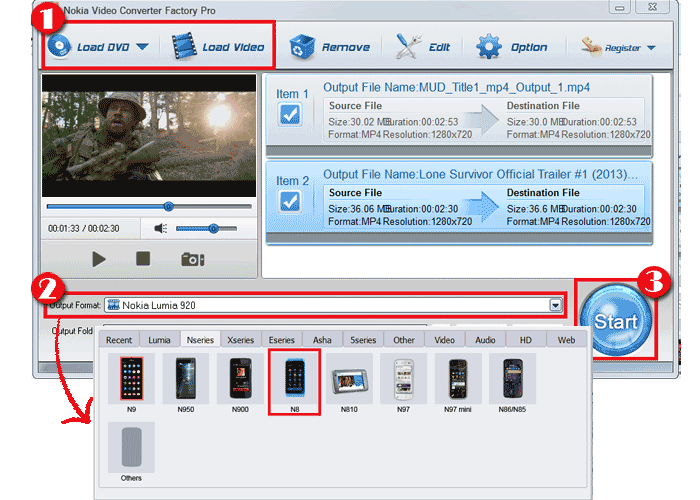The height and width of the screenshot is (500, 700).
Task: Expand the Register dropdown arrow
Action: click(651, 47)
